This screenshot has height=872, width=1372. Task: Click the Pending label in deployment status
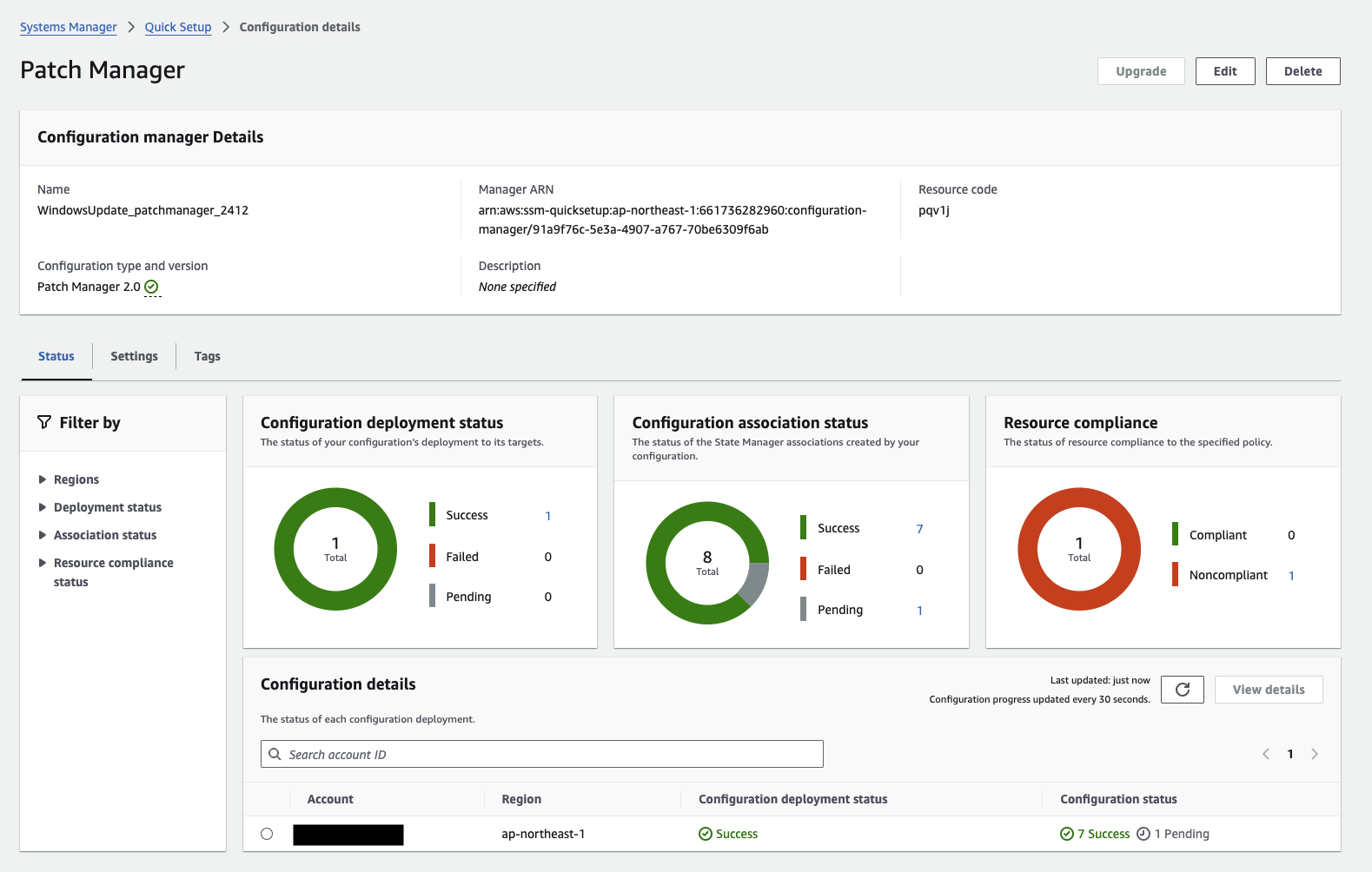click(468, 597)
